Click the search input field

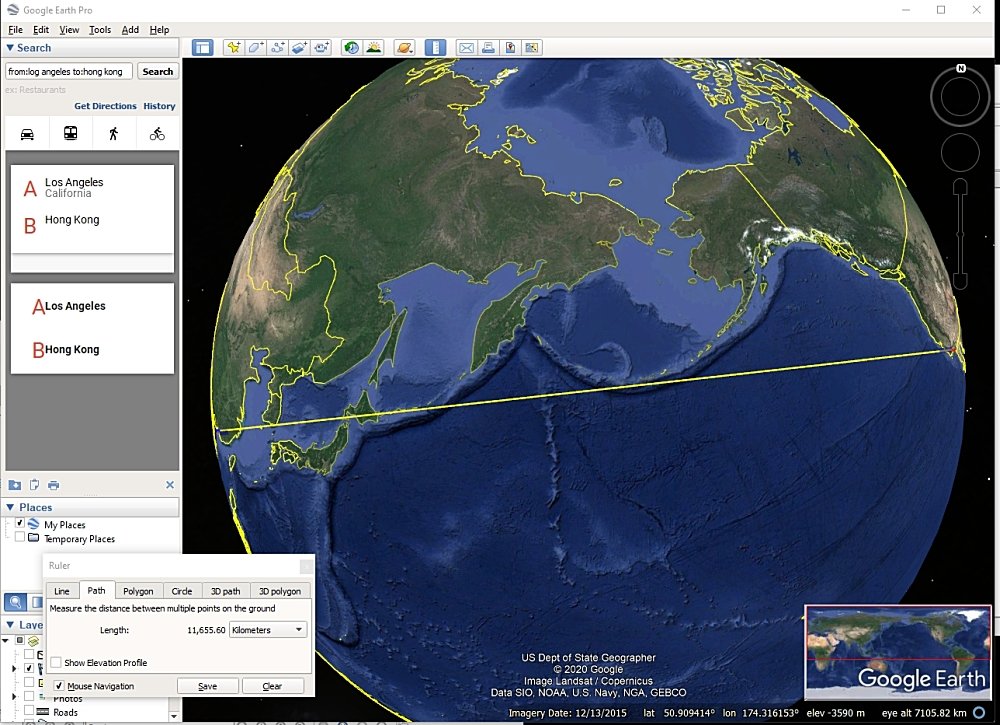(x=69, y=71)
